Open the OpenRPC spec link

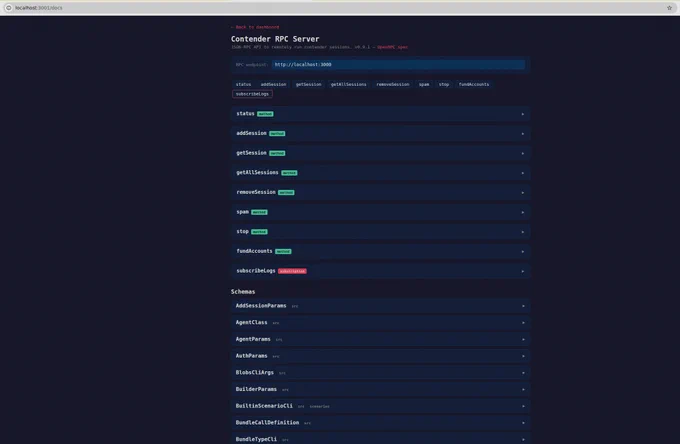392,47
